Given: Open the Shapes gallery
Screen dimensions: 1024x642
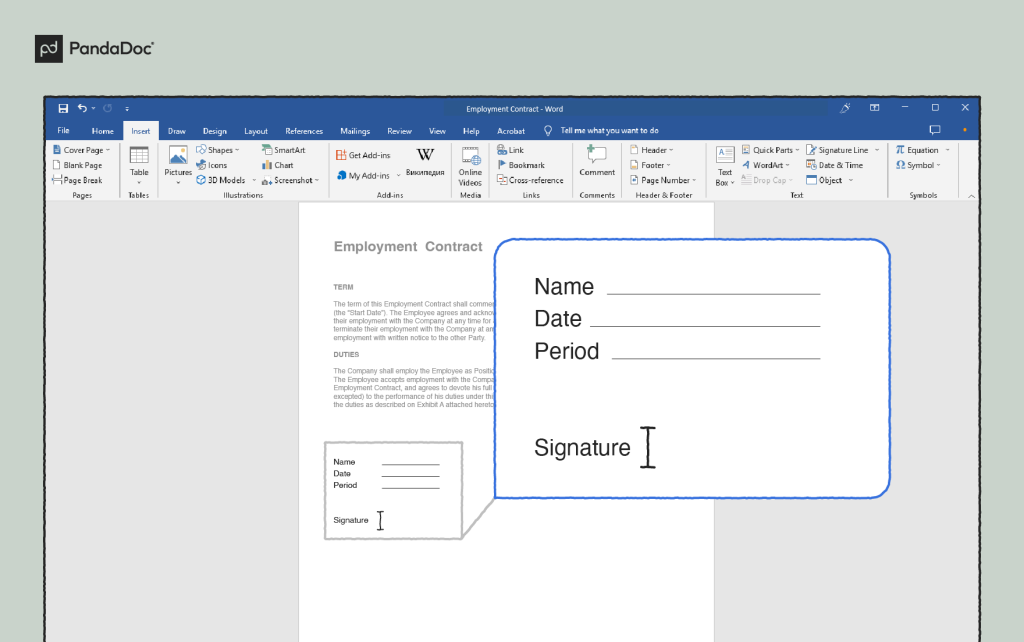Looking at the screenshot, I should coord(218,150).
